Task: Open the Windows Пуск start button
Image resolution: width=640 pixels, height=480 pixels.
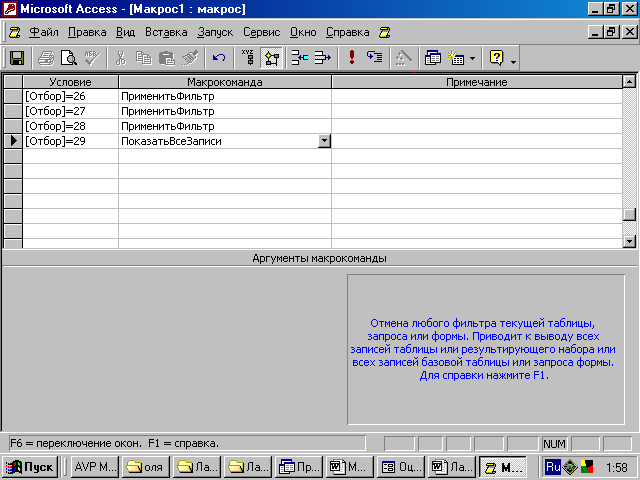Action: [x=30, y=467]
